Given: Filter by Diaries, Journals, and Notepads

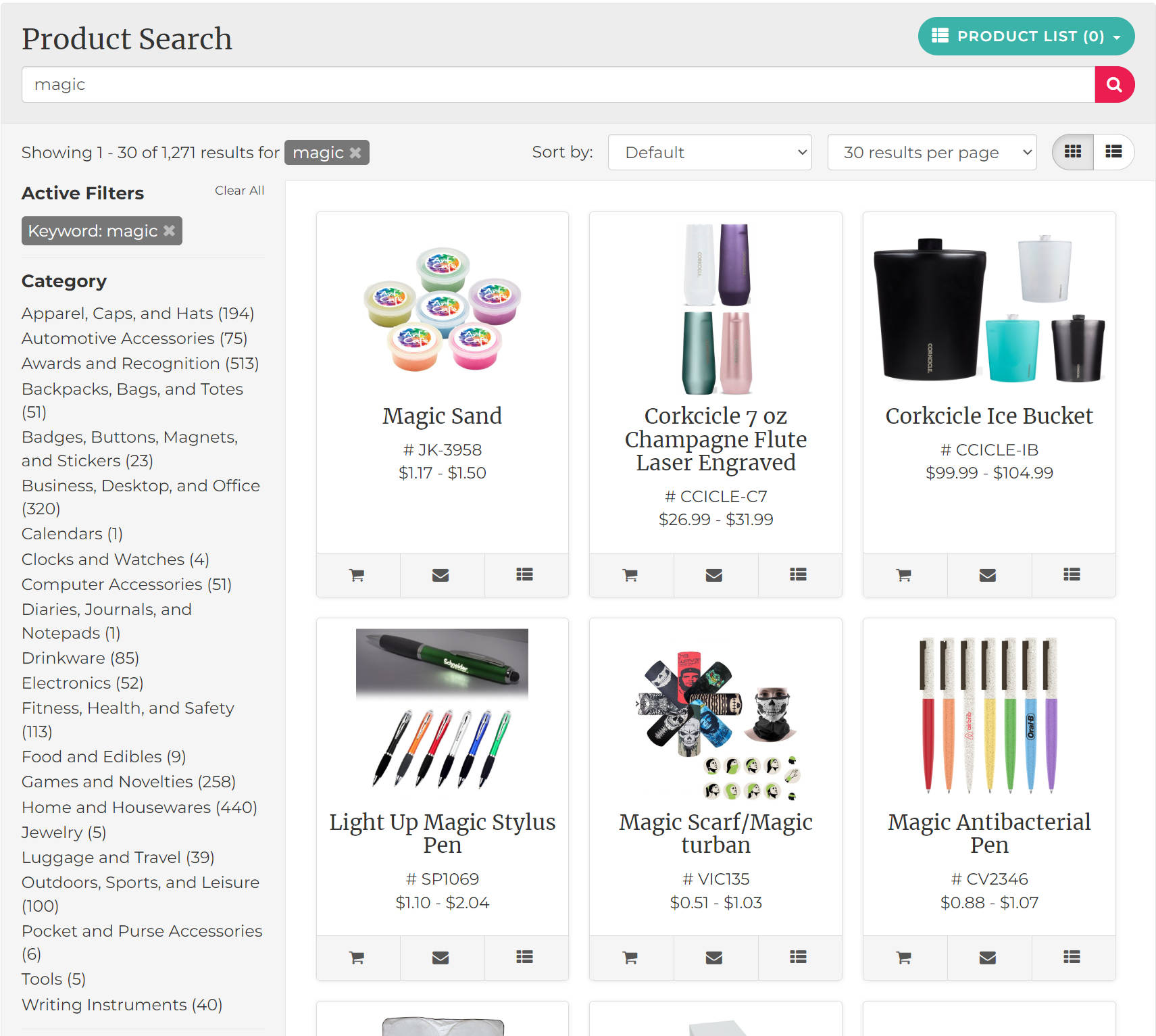Looking at the screenshot, I should pyautogui.click(x=107, y=621).
